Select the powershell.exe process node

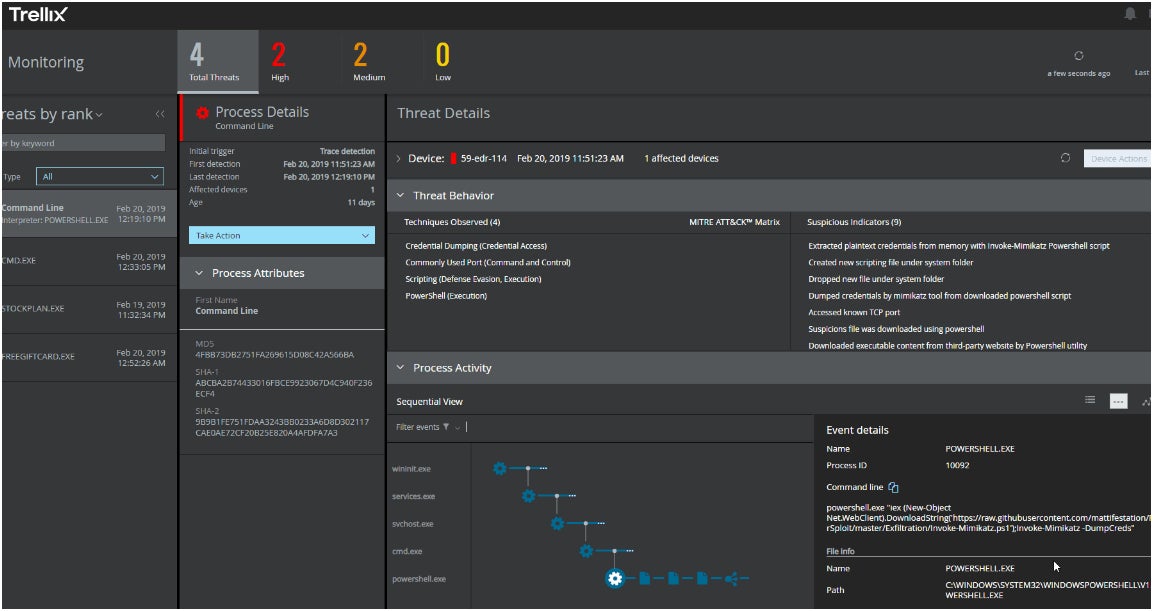point(614,578)
